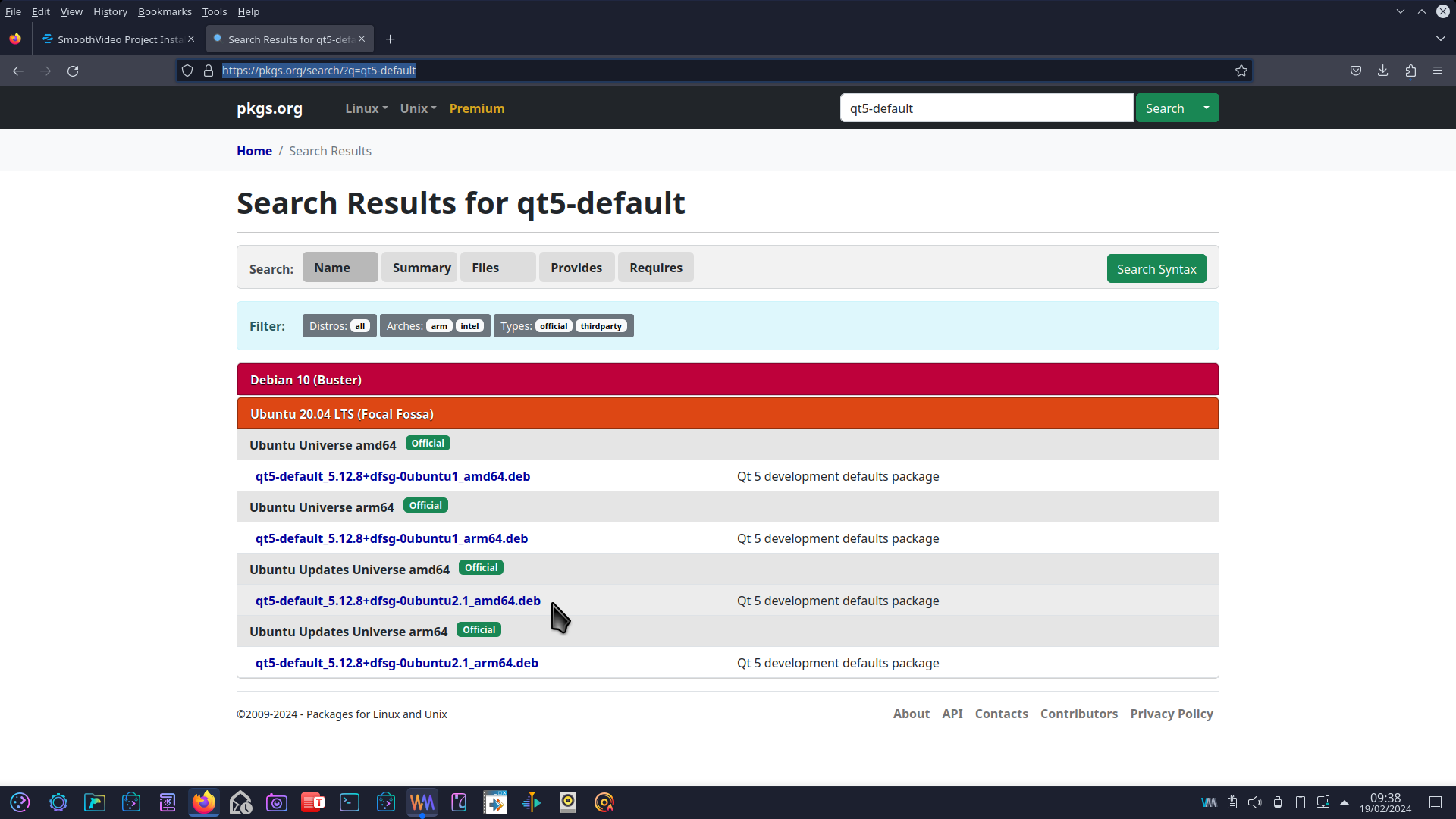This screenshot has width=1456, height=819.
Task: Open the Konsole terminal from taskbar
Action: point(350,802)
